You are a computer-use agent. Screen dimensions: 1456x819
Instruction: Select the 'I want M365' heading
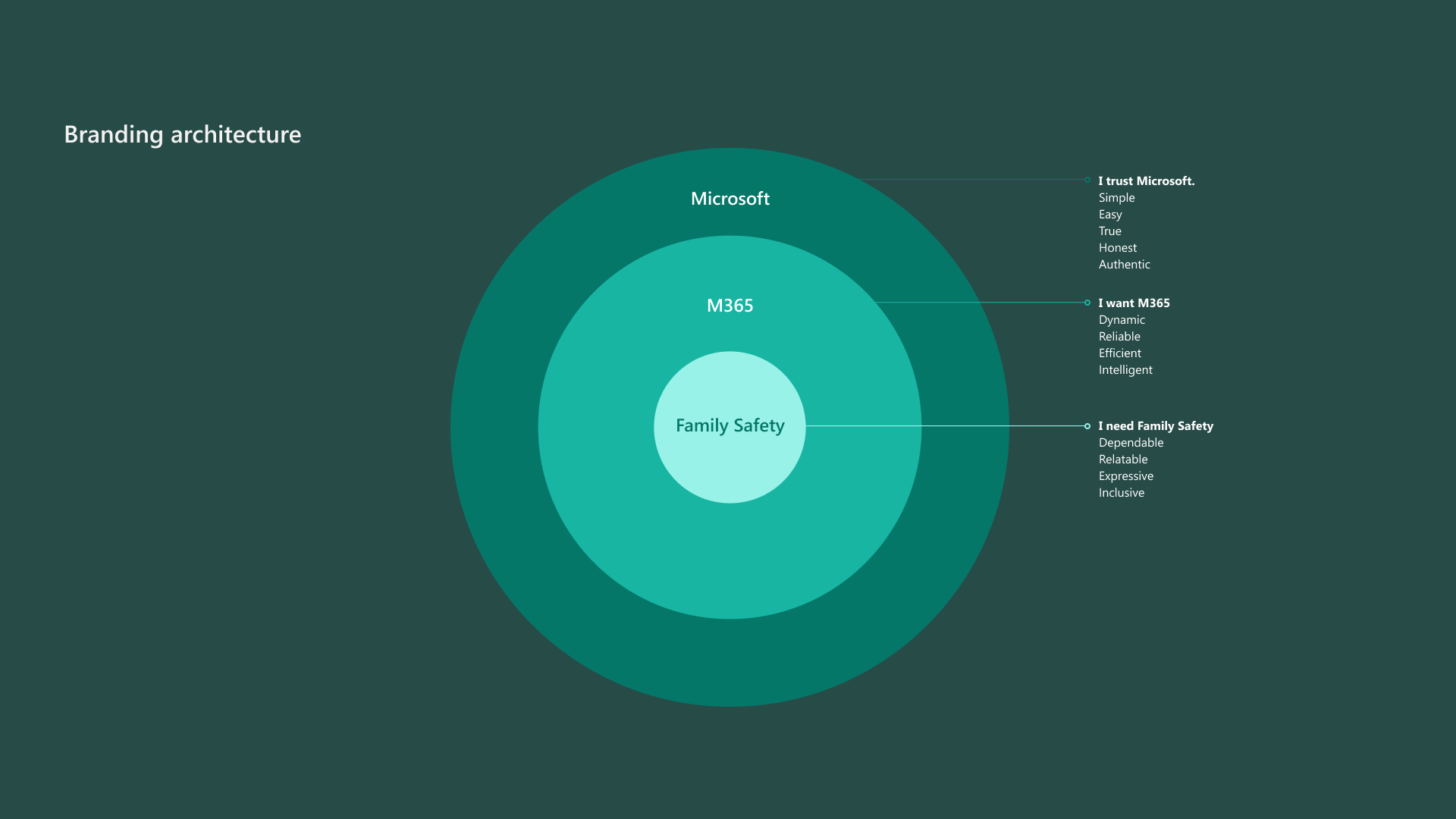(1134, 303)
